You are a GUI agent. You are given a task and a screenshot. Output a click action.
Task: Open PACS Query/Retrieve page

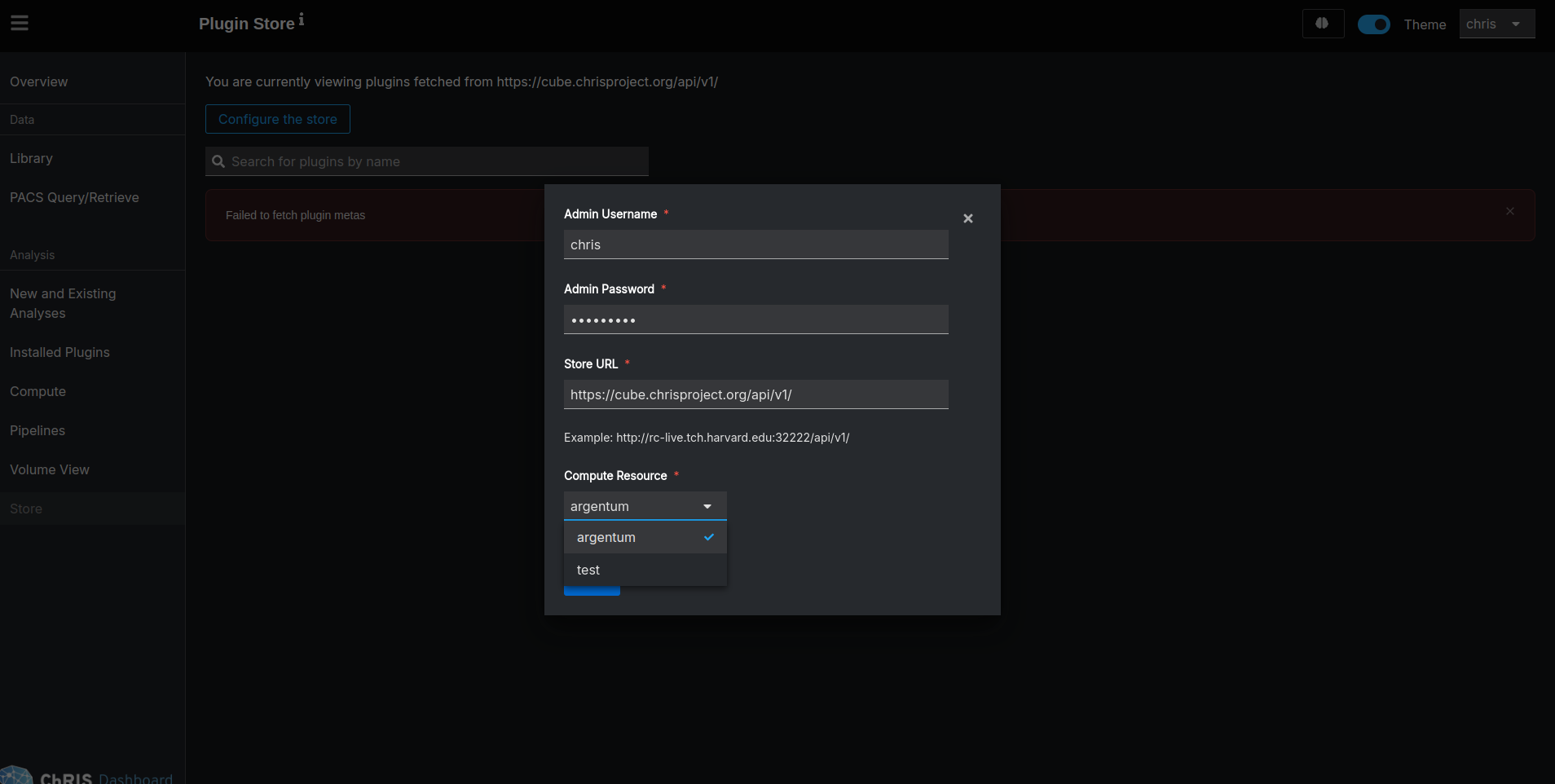pos(93,197)
